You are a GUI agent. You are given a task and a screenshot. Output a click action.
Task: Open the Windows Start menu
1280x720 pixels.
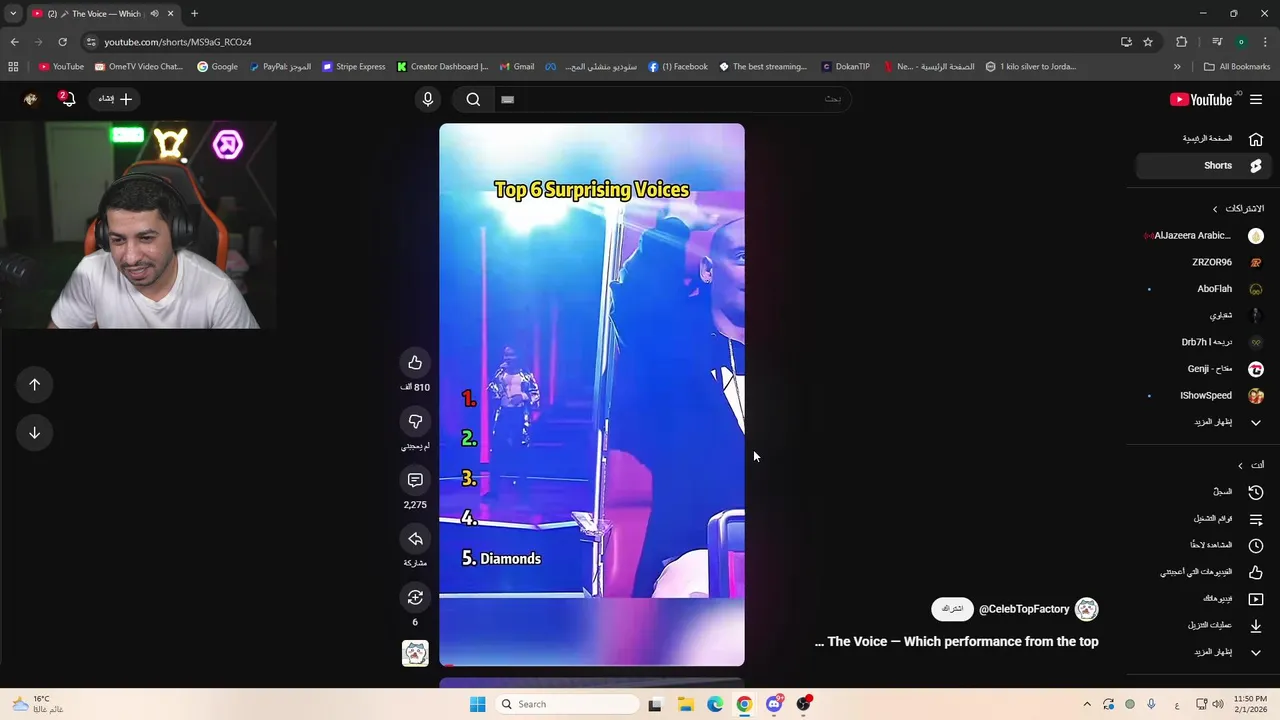[x=477, y=704]
